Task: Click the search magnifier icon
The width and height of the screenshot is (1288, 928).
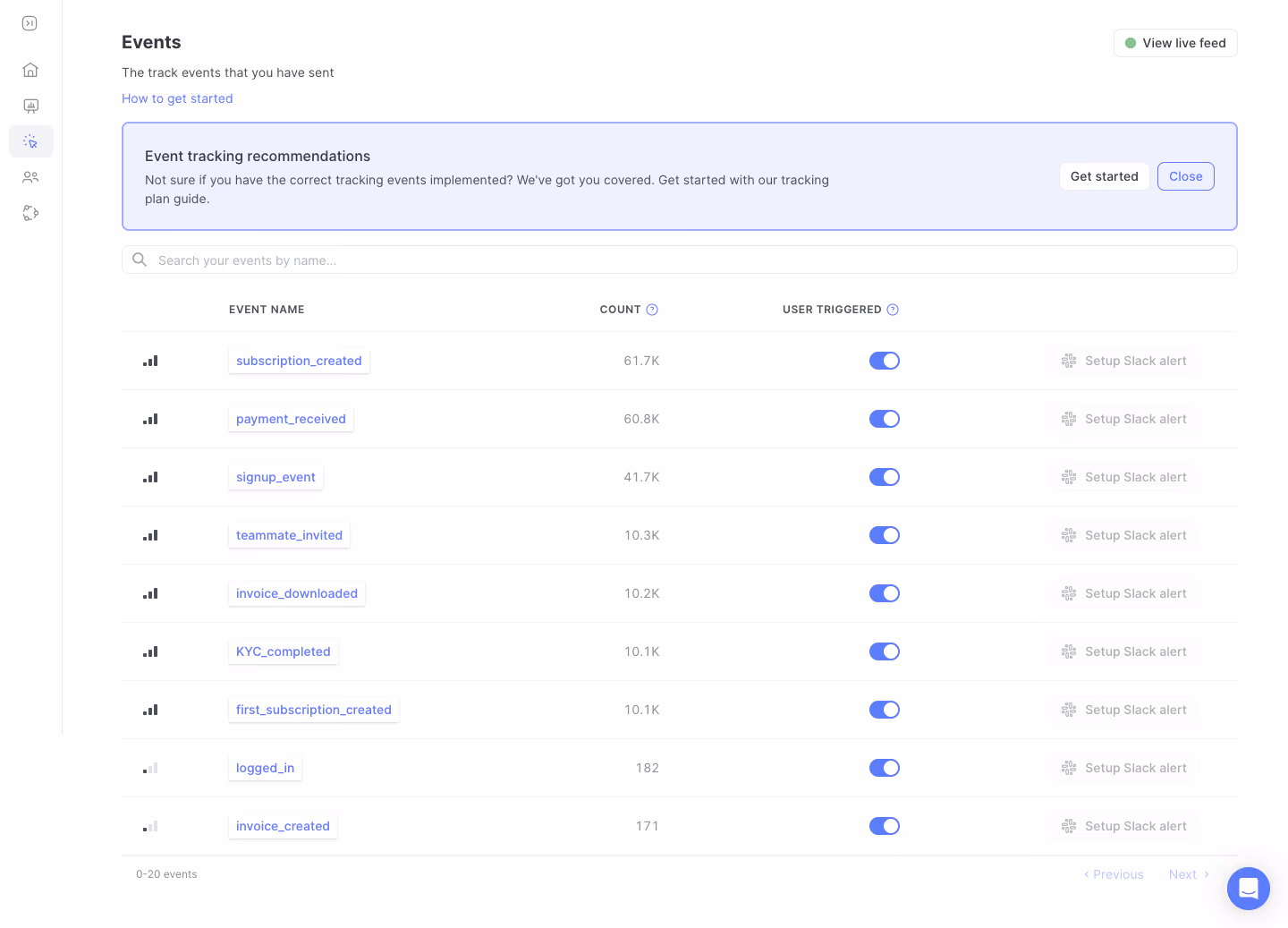Action: (140, 260)
